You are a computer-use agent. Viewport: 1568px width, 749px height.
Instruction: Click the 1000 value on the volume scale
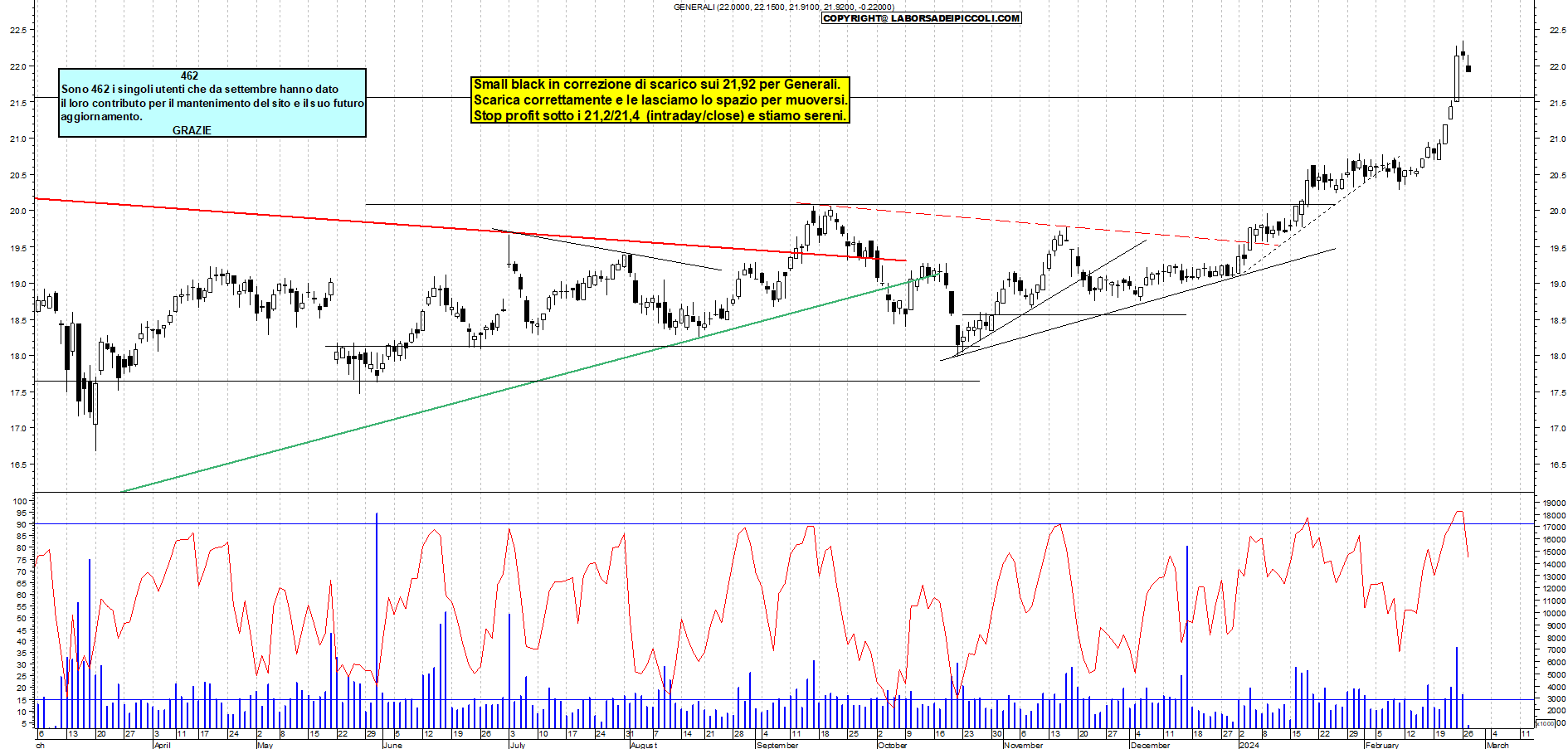pyautogui.click(x=1546, y=723)
